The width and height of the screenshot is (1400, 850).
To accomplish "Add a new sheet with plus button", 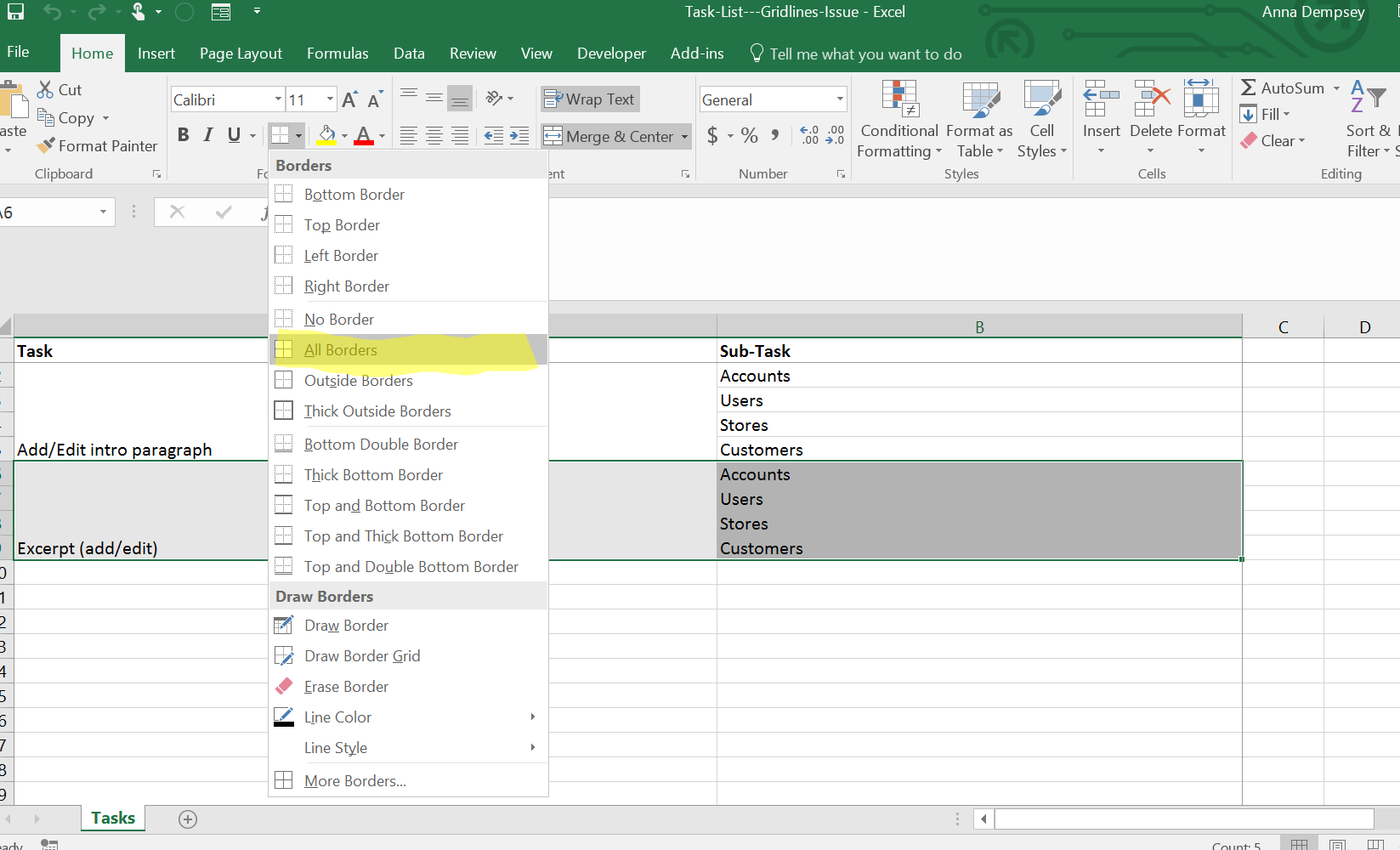I will click(x=187, y=819).
